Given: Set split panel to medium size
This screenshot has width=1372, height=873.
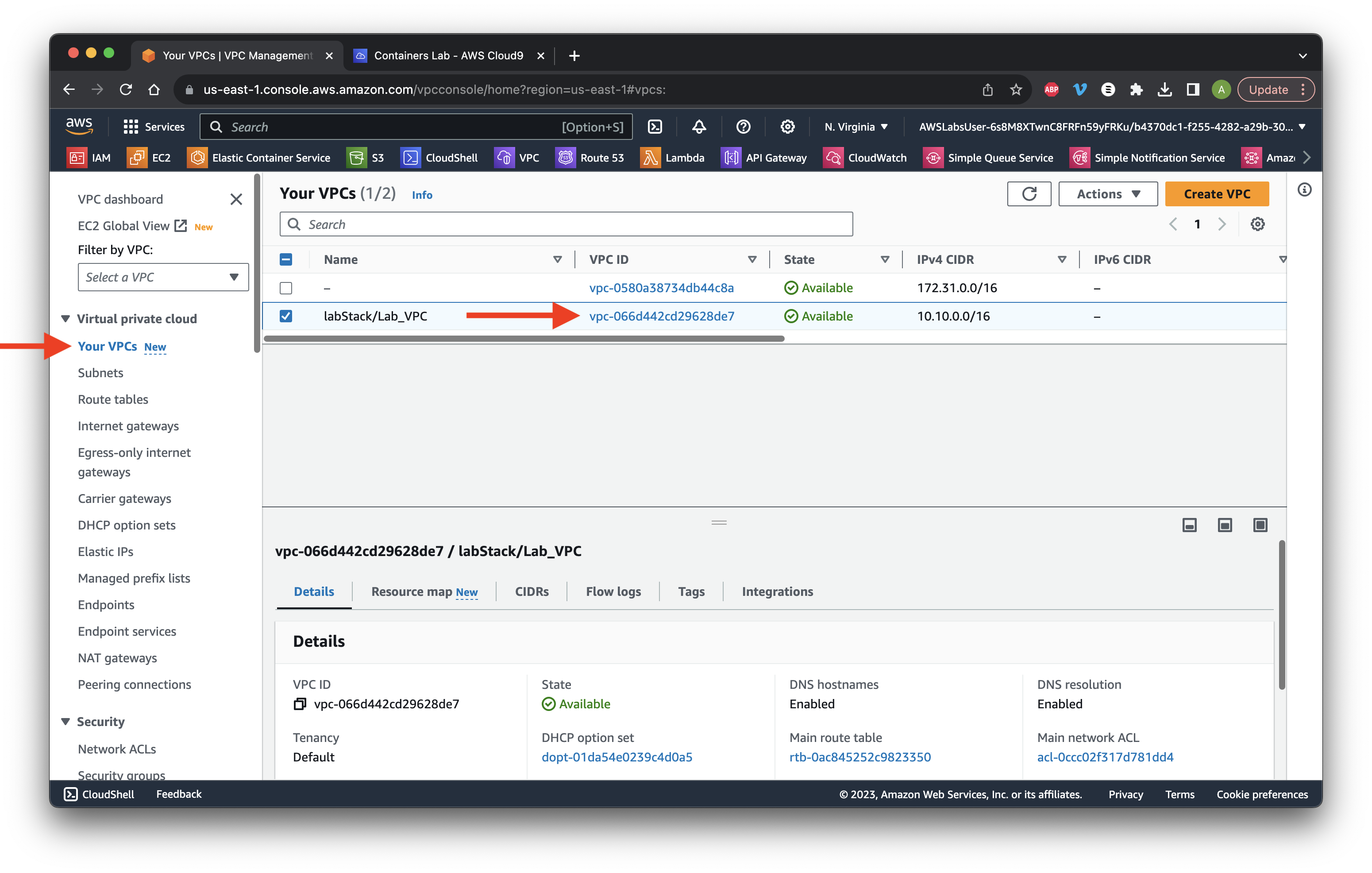Looking at the screenshot, I should point(1225,525).
